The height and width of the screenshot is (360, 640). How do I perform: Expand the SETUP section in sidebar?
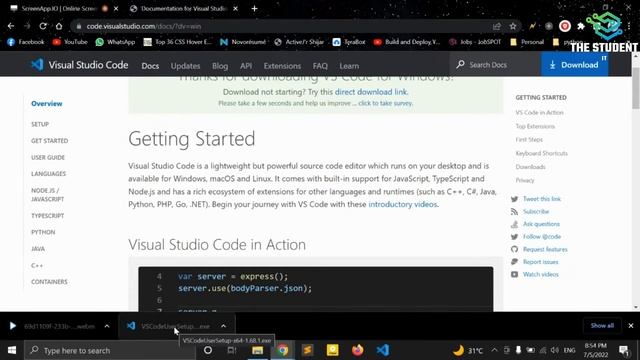(40, 124)
